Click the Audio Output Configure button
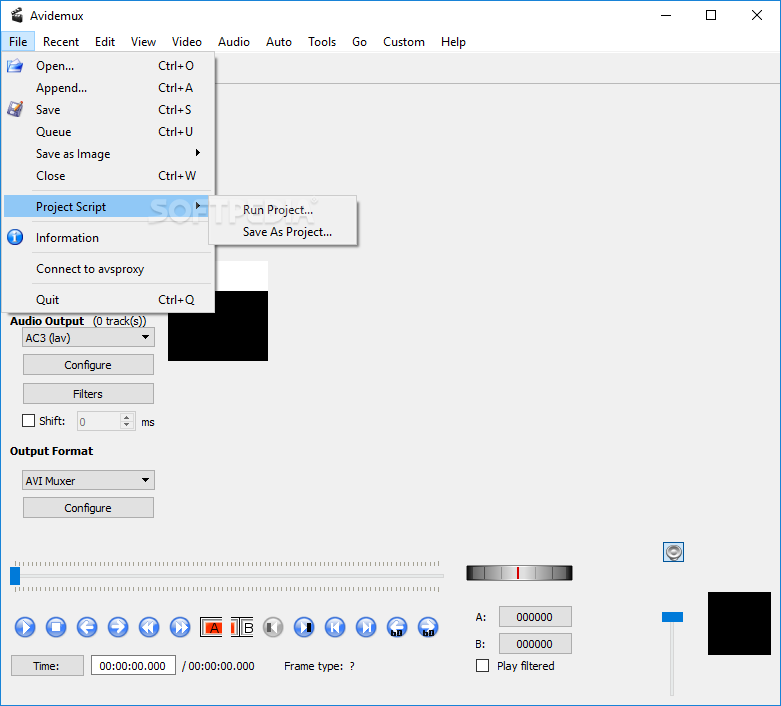The height and width of the screenshot is (706, 781). tap(88, 365)
